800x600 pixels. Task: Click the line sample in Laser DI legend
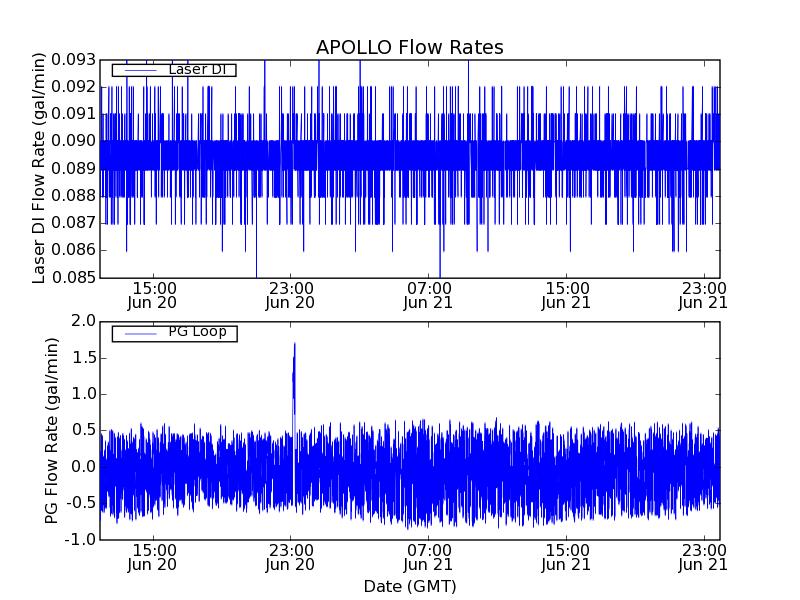[140, 70]
